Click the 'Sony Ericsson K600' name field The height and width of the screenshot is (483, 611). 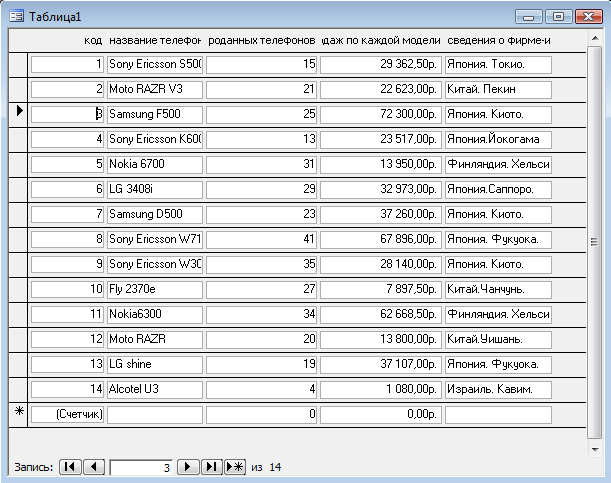tap(155, 139)
